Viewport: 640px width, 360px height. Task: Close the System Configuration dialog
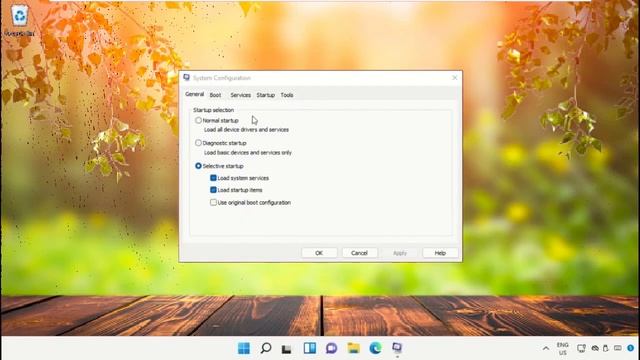coord(455,78)
